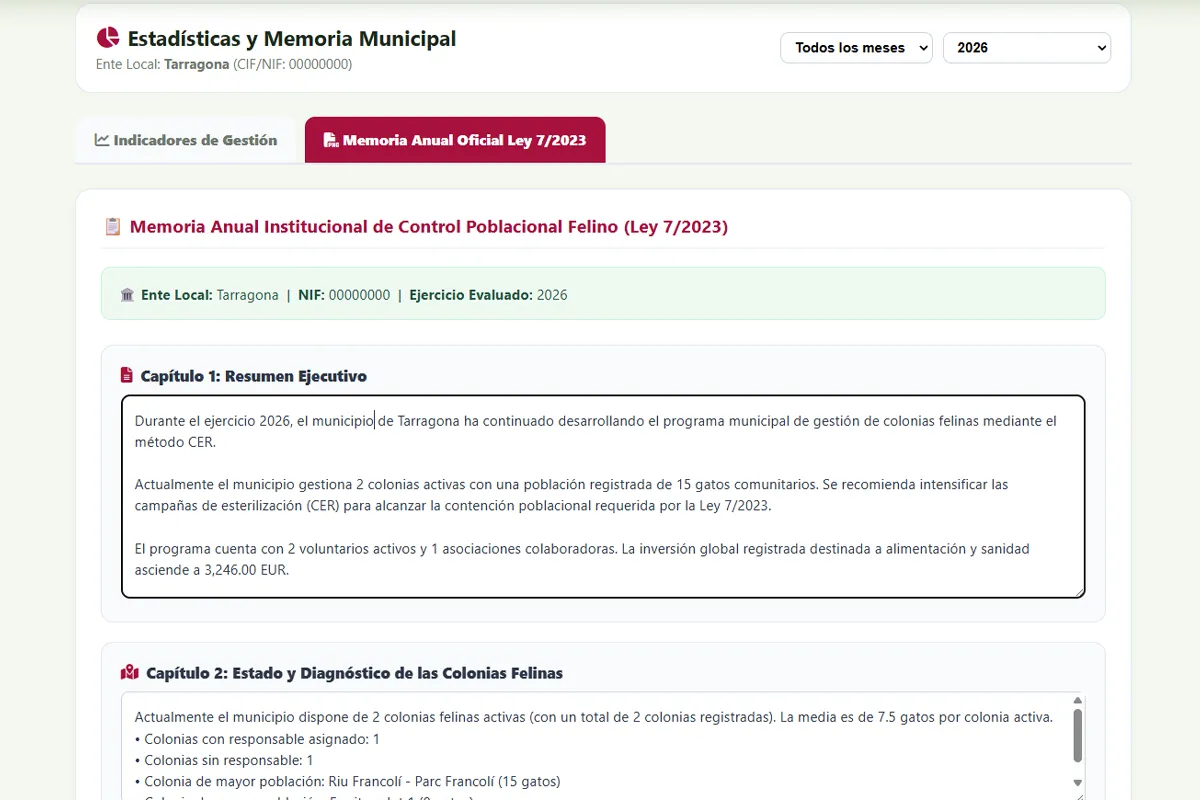Image resolution: width=1200 pixels, height=800 pixels.
Task: Click the clipboard icon beside Memoria Anual Institucional
Action: coord(113,227)
